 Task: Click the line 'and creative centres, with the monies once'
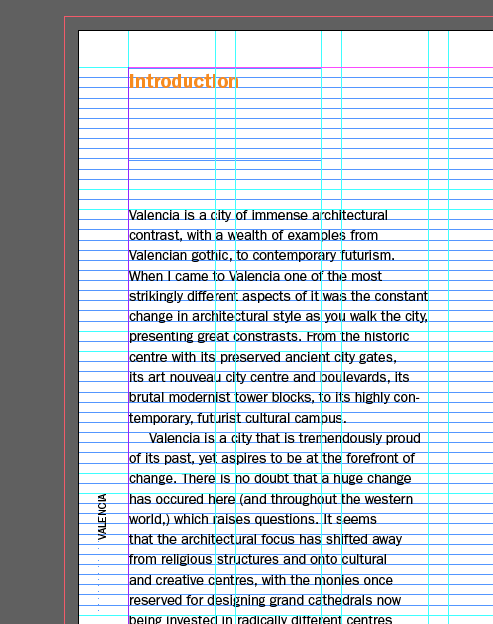[261, 580]
